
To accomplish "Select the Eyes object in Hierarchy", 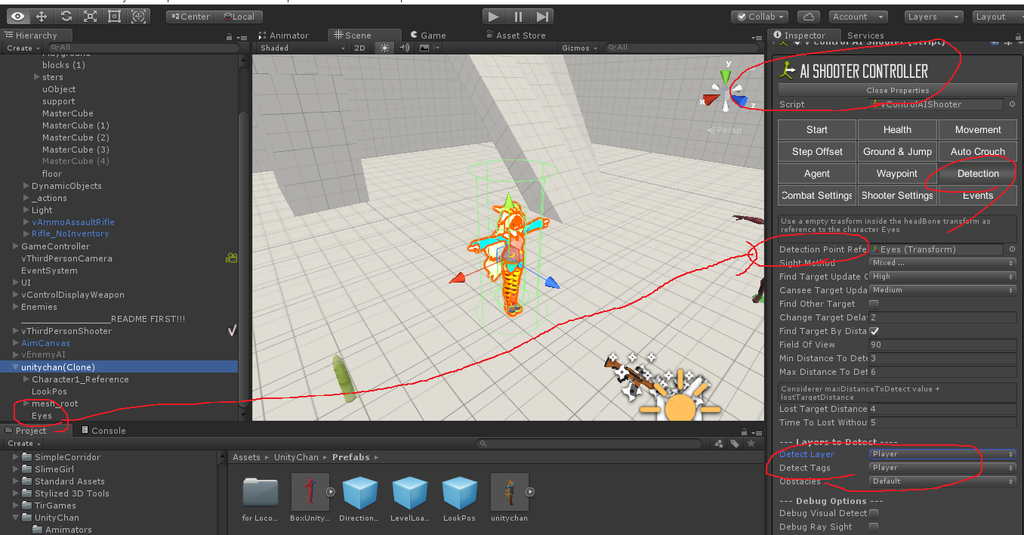I will tap(42, 416).
